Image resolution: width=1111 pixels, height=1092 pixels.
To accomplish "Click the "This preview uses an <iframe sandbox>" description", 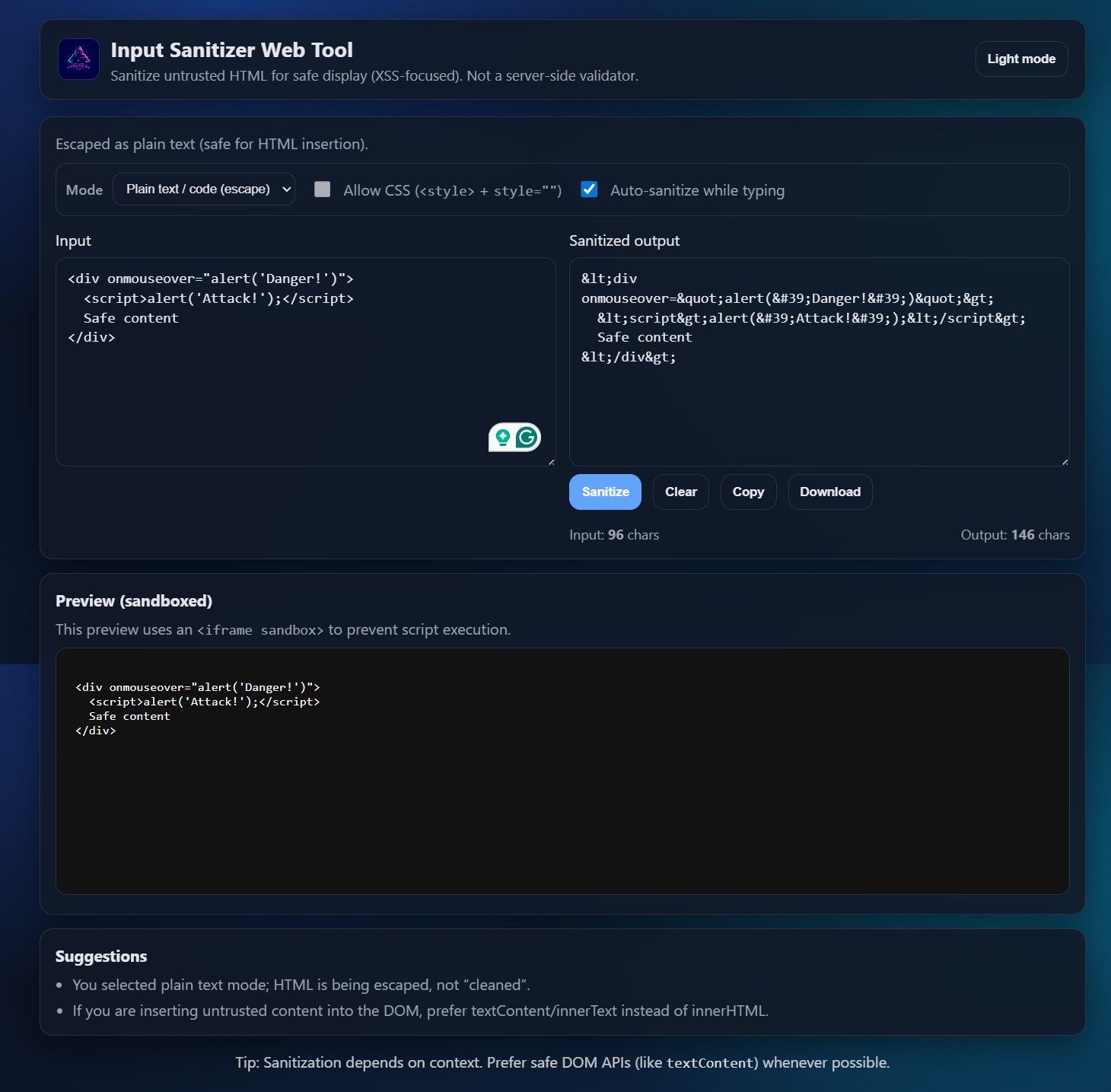I will coord(283,629).
